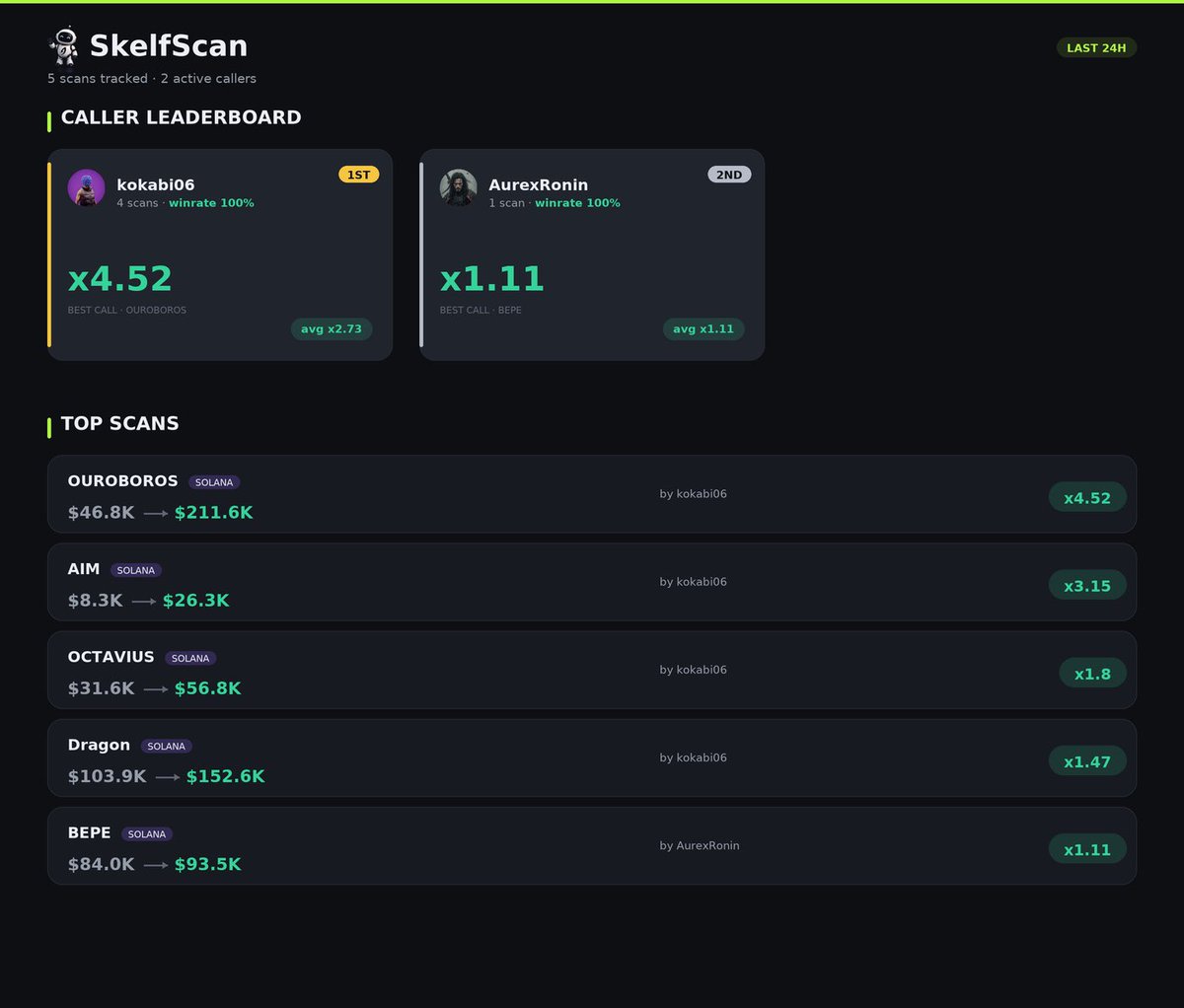Click 'by kokabi06' in OUROBOROS row
1184x1008 pixels.
(x=694, y=494)
